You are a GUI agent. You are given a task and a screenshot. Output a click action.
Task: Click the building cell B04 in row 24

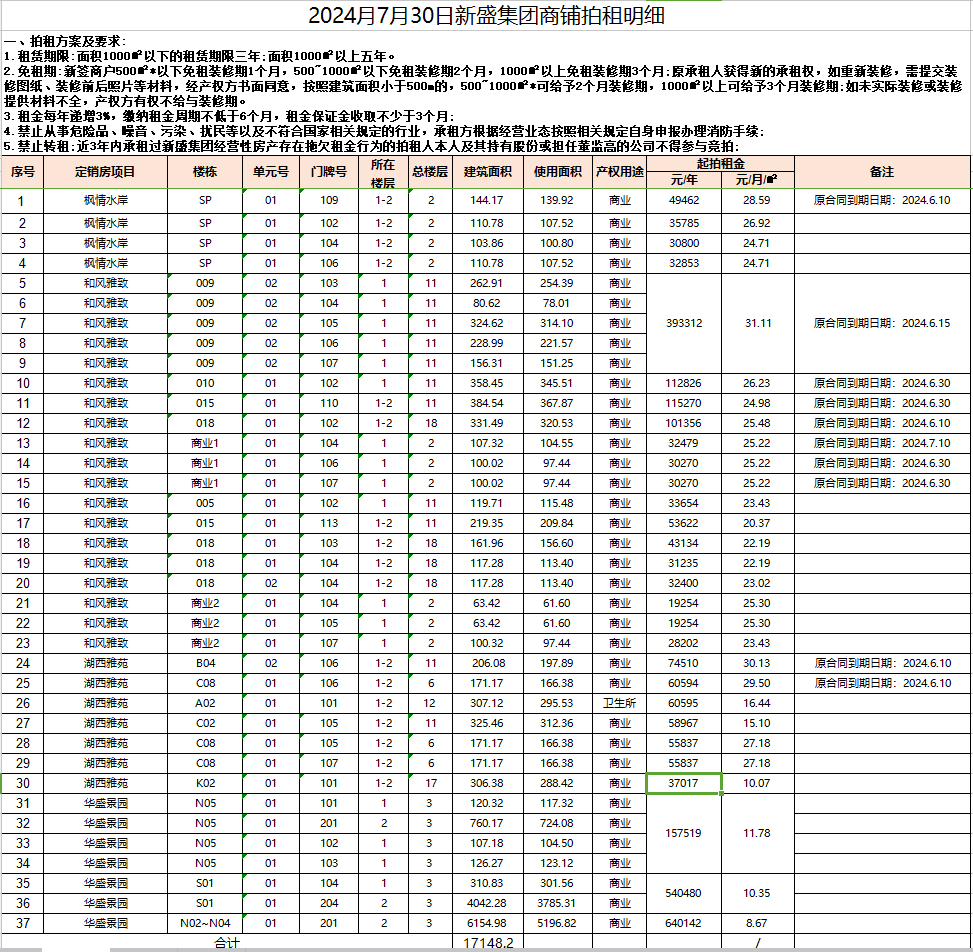click(205, 663)
